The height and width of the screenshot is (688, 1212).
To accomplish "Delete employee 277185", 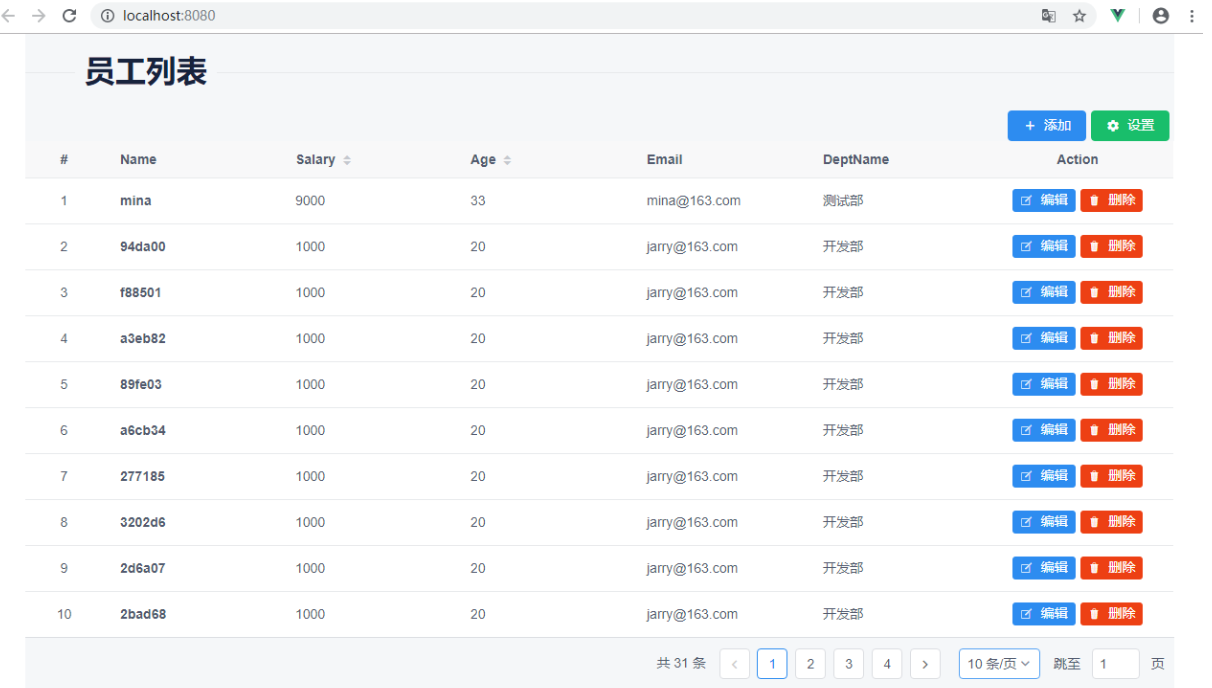I will (x=1111, y=476).
